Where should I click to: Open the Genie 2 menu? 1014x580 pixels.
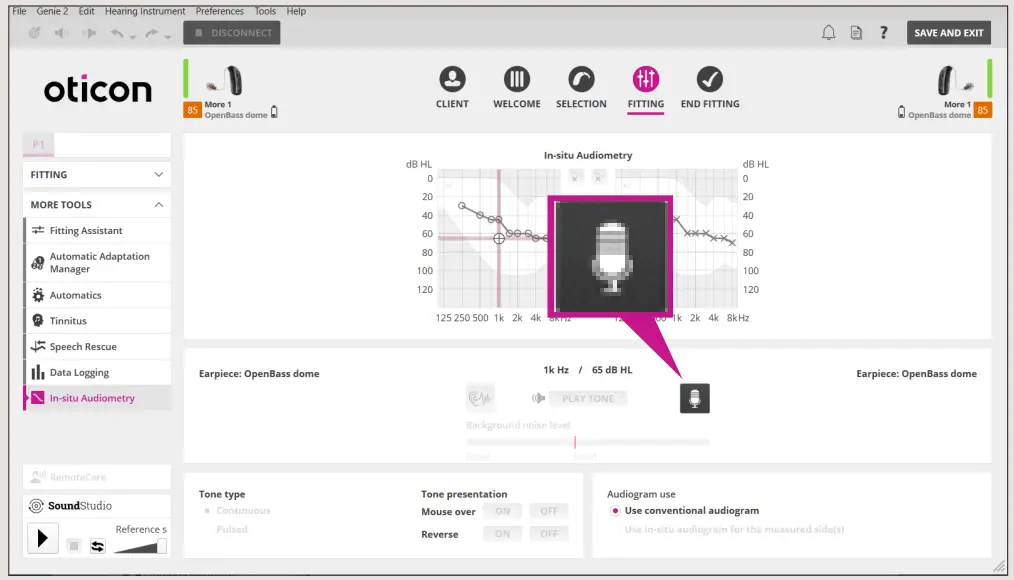[52, 11]
